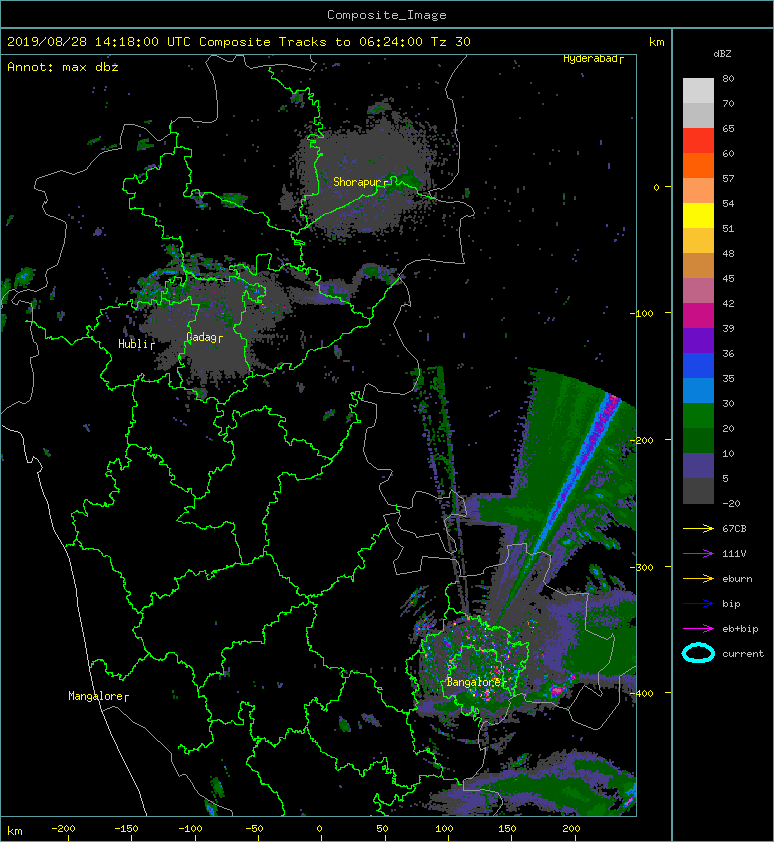Click the 111V purple arrow legend icon
774x842 pixels.
pos(698,554)
